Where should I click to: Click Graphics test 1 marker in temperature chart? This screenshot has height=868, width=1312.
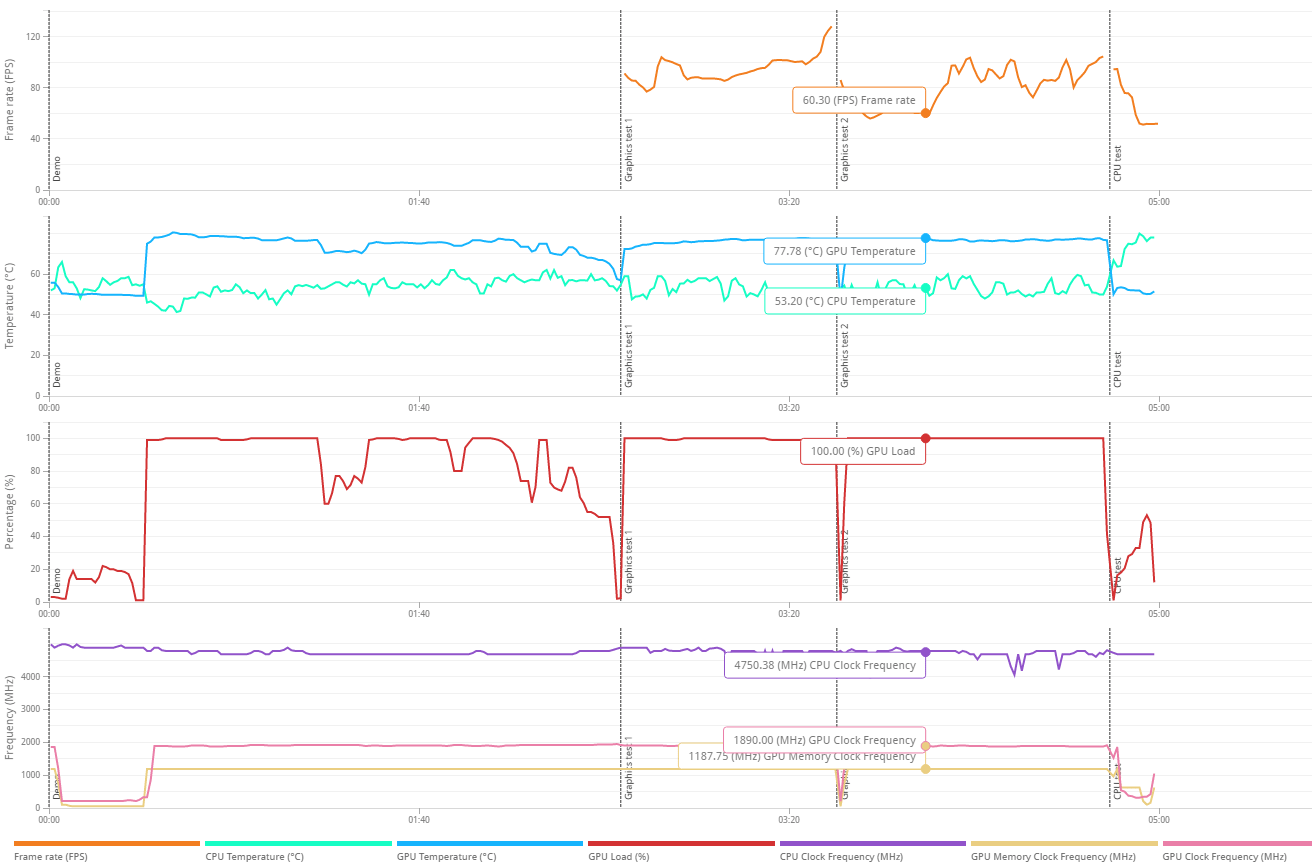point(629,356)
